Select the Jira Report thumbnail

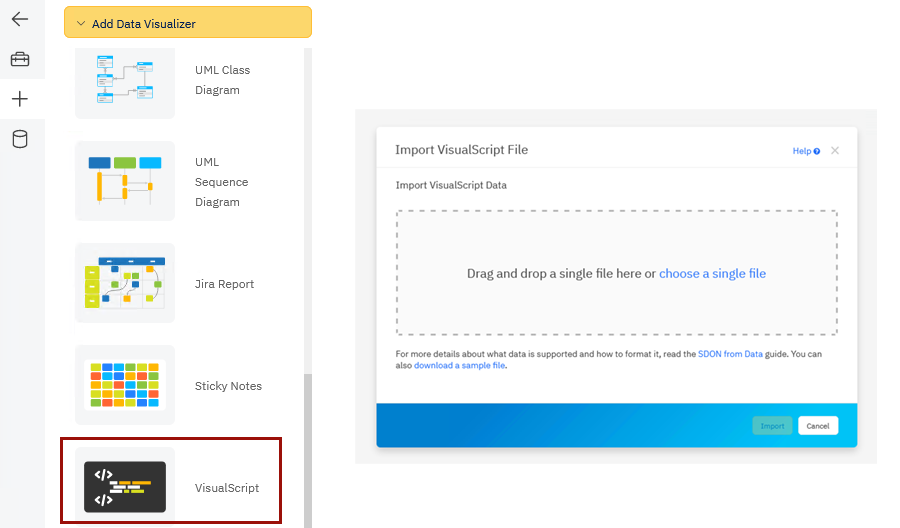125,283
